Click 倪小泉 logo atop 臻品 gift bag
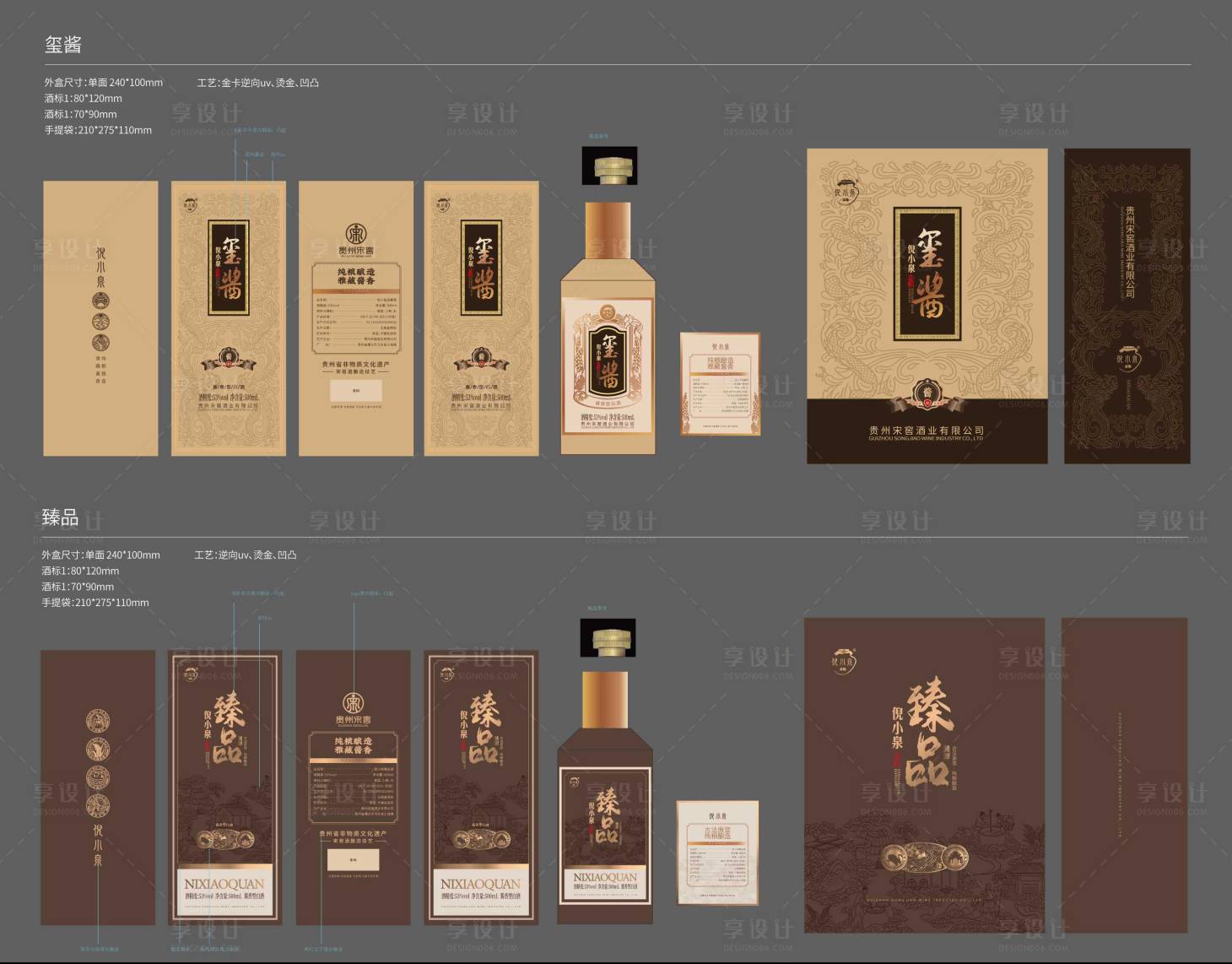Screen dimensions: 1232x964 point(842,661)
